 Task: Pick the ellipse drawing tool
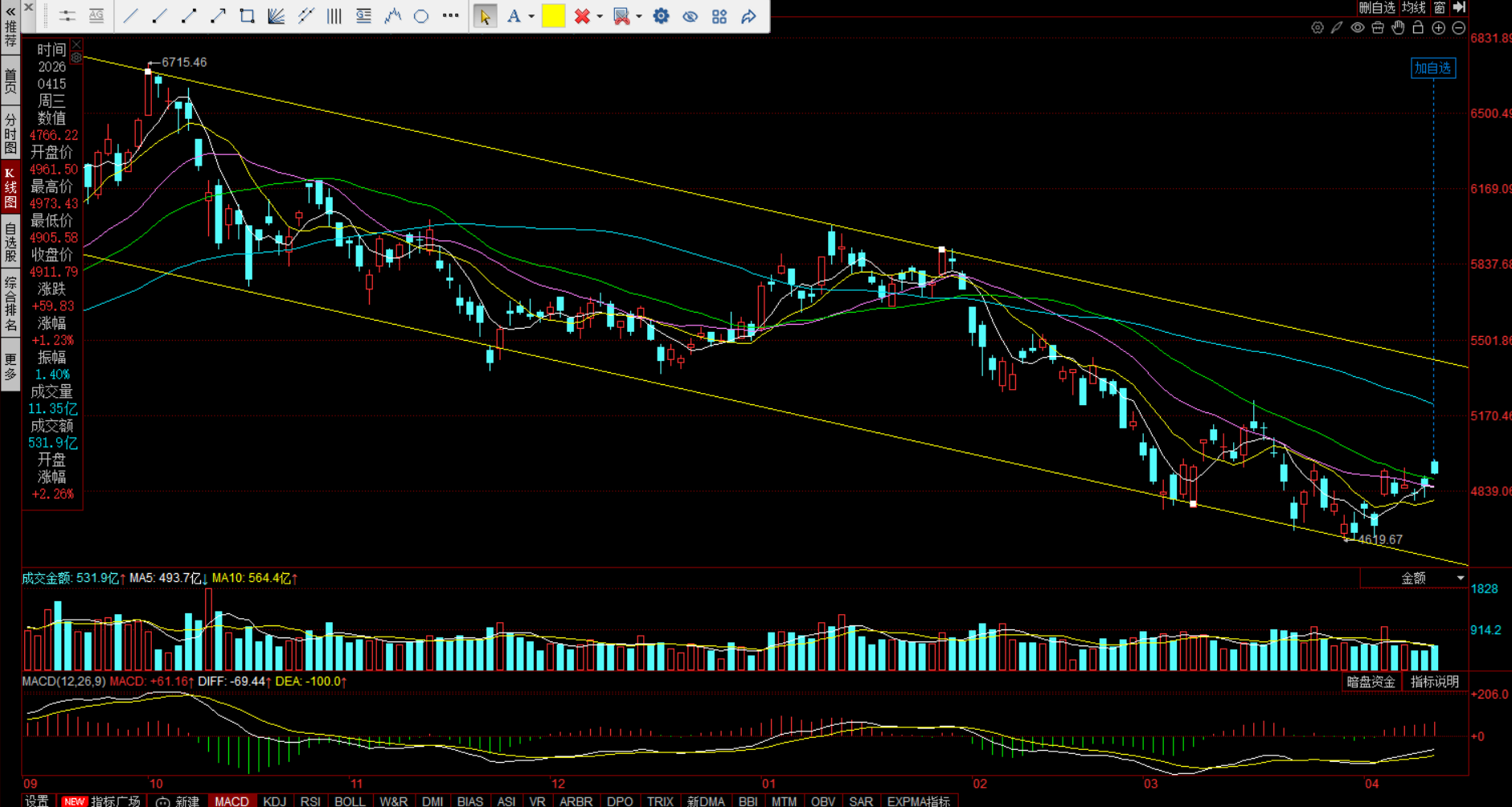421,16
